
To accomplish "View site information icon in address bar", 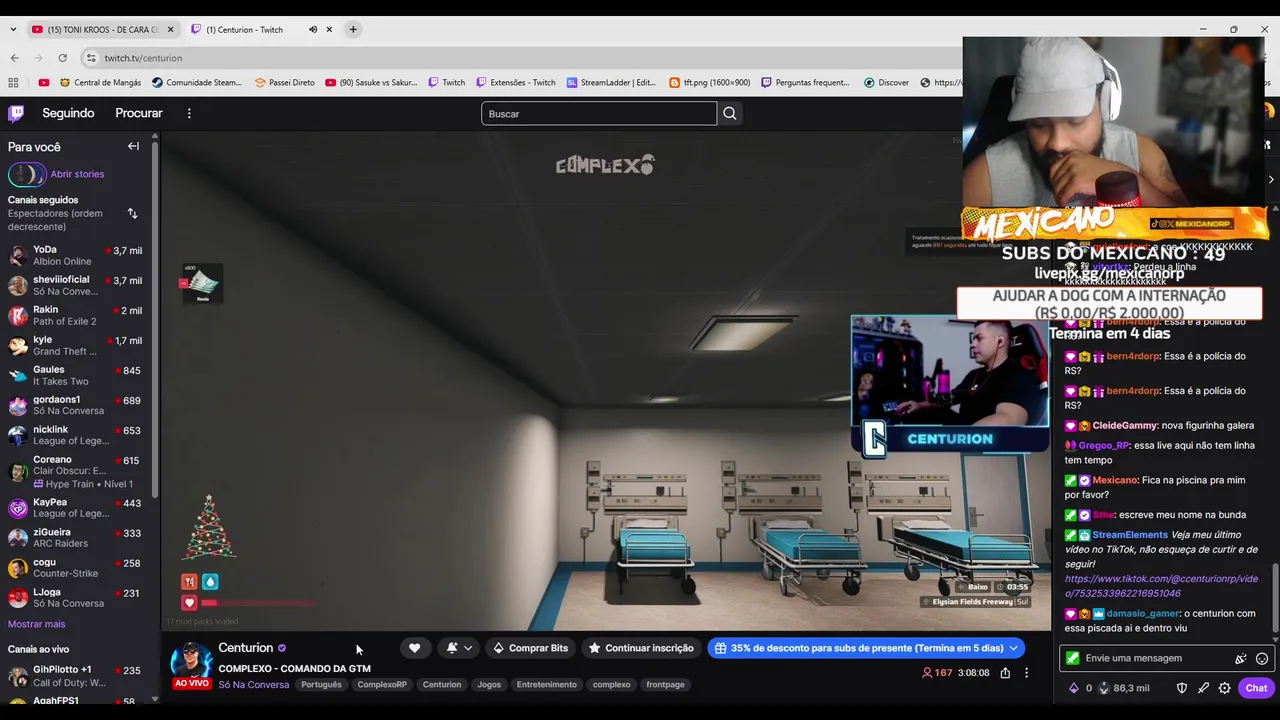I will point(91,58).
